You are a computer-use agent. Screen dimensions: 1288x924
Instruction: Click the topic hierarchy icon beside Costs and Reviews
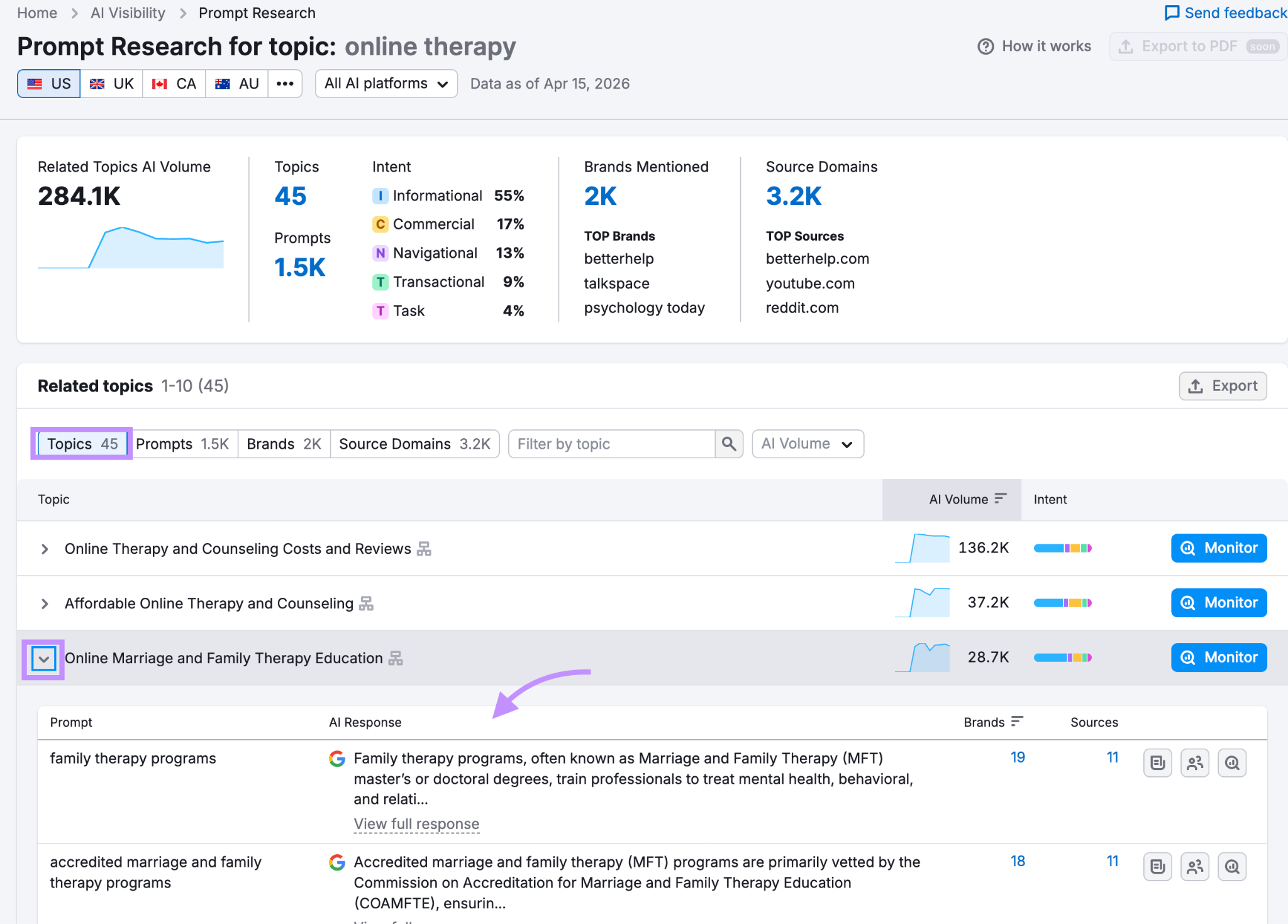[x=425, y=549]
